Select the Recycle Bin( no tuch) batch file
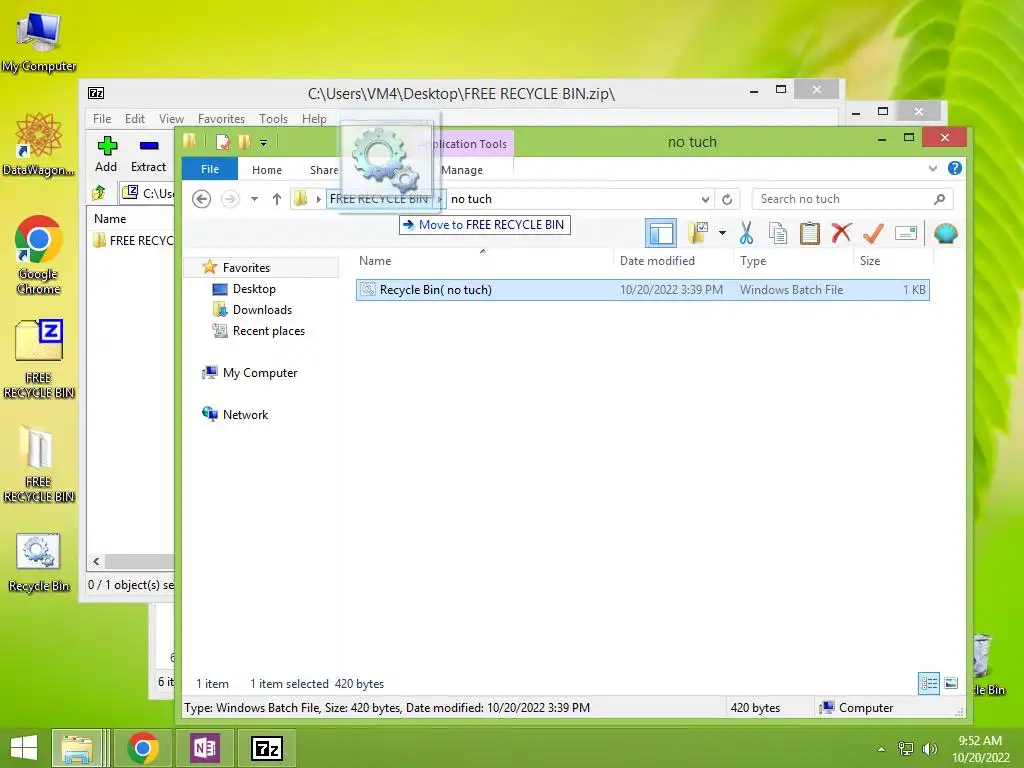This screenshot has height=768, width=1024. (x=643, y=290)
